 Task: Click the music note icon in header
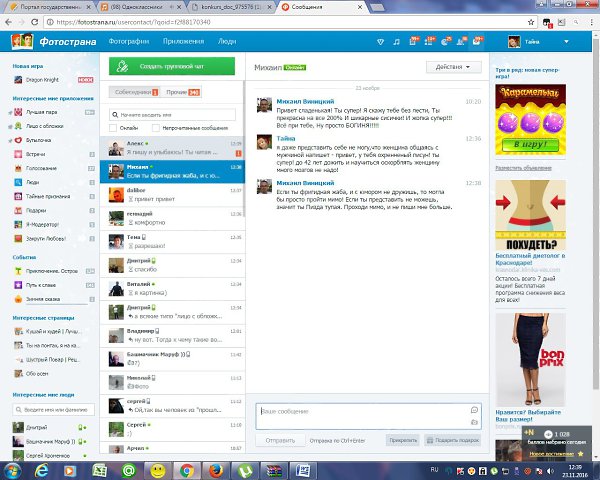[396, 42]
